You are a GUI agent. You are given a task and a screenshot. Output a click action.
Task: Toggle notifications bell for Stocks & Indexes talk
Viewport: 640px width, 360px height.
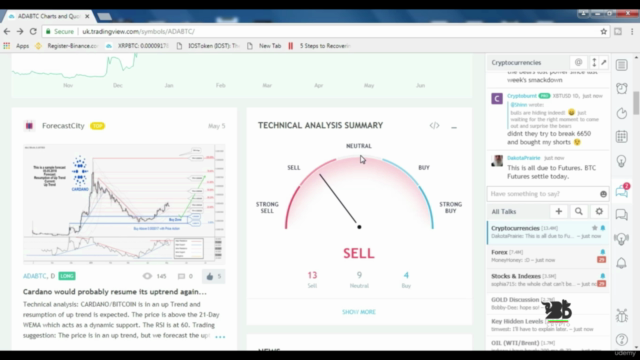click(602, 276)
